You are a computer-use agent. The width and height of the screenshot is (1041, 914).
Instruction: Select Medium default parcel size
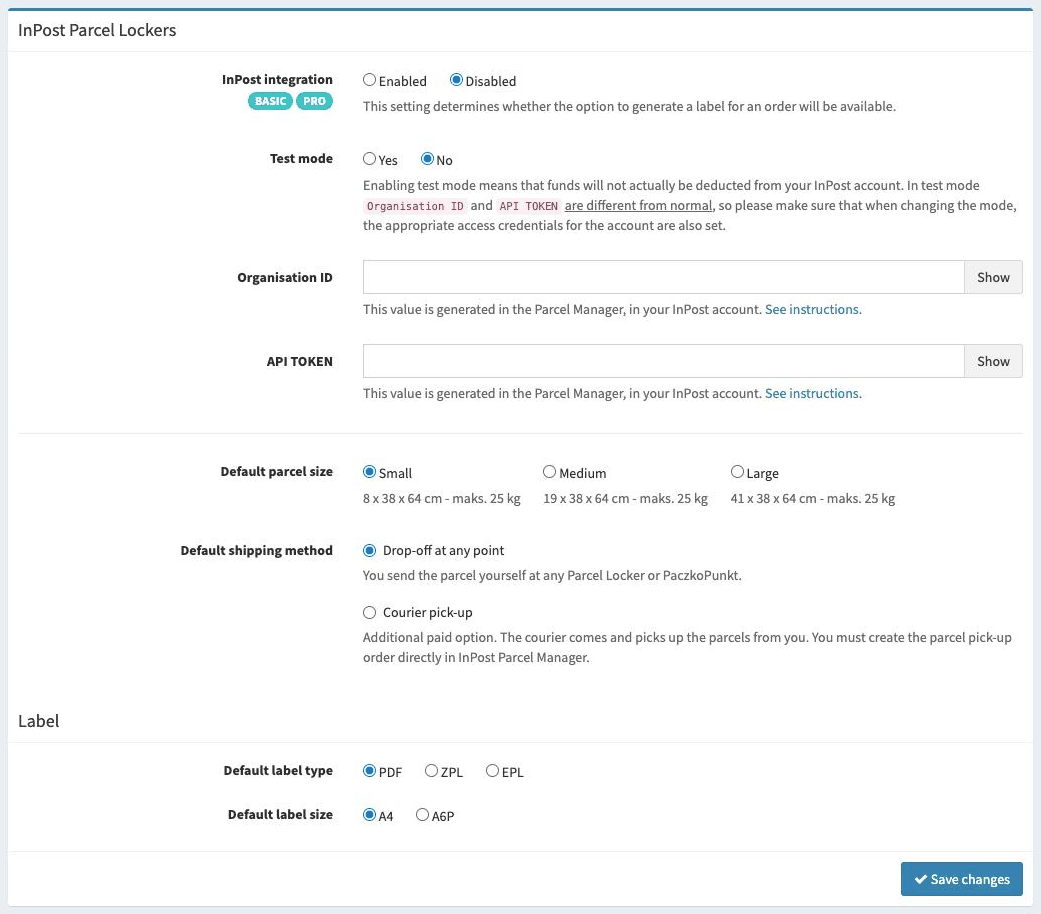(549, 472)
